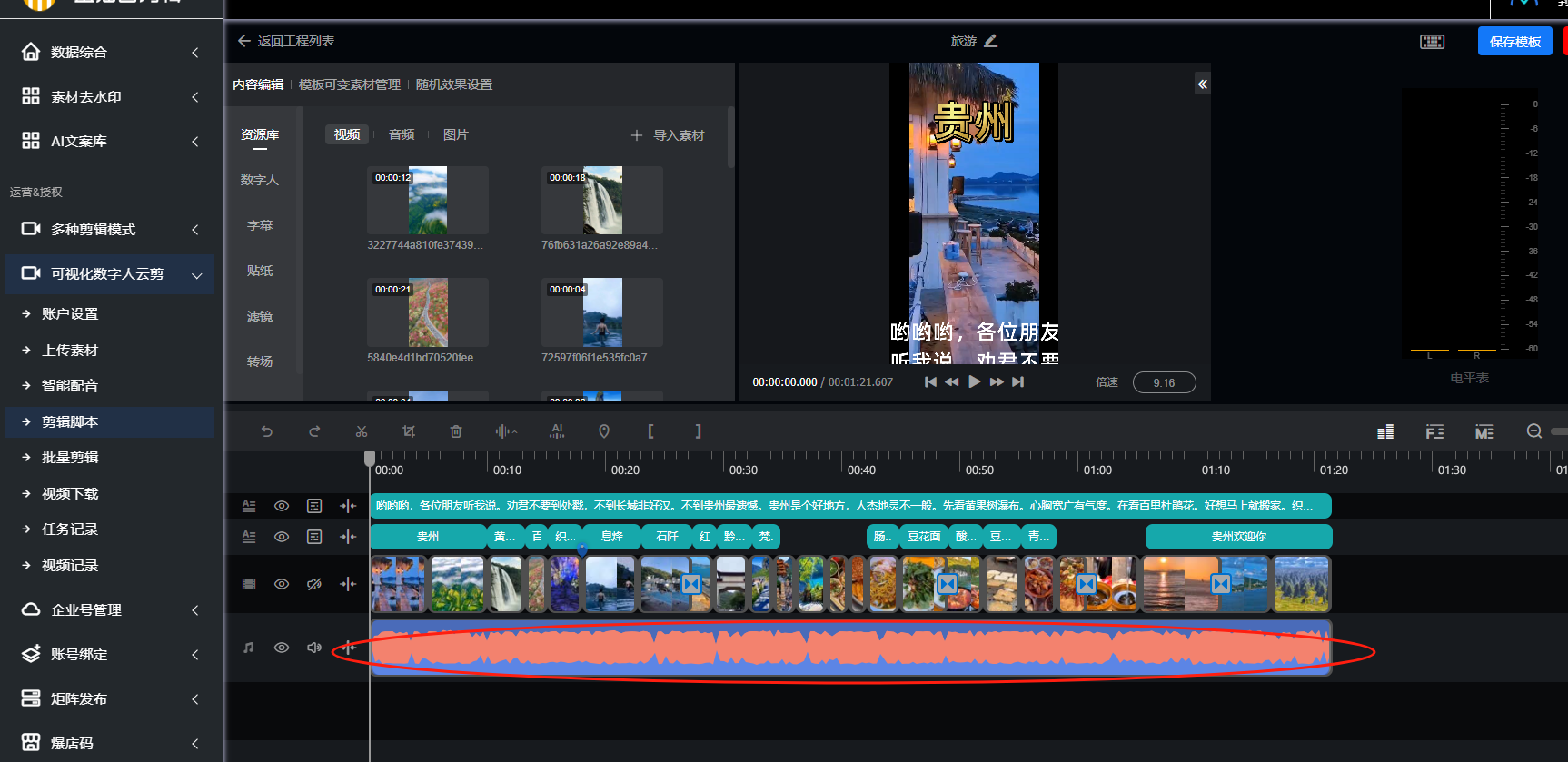Toggle video track original sound mute

(x=314, y=584)
